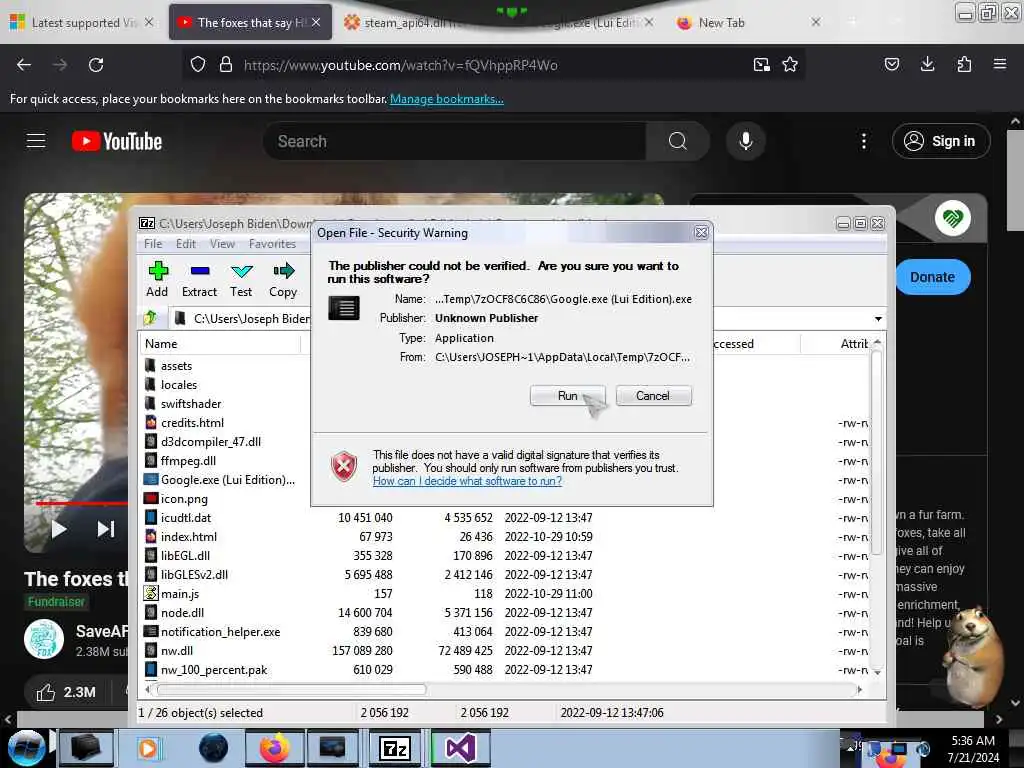
Task: Open the Manage bookmarks link
Action: [447, 99]
